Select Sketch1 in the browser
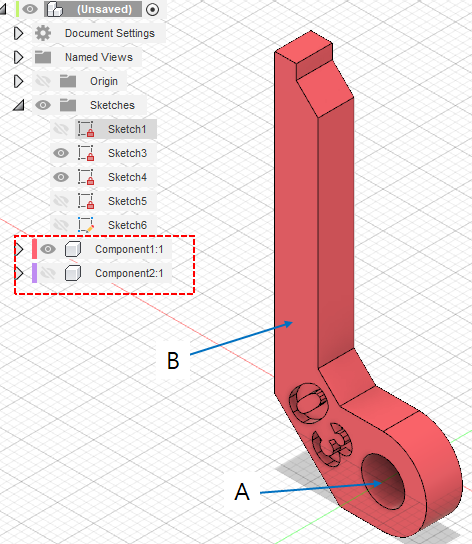Viewport: 472px width, 544px height. coord(127,129)
